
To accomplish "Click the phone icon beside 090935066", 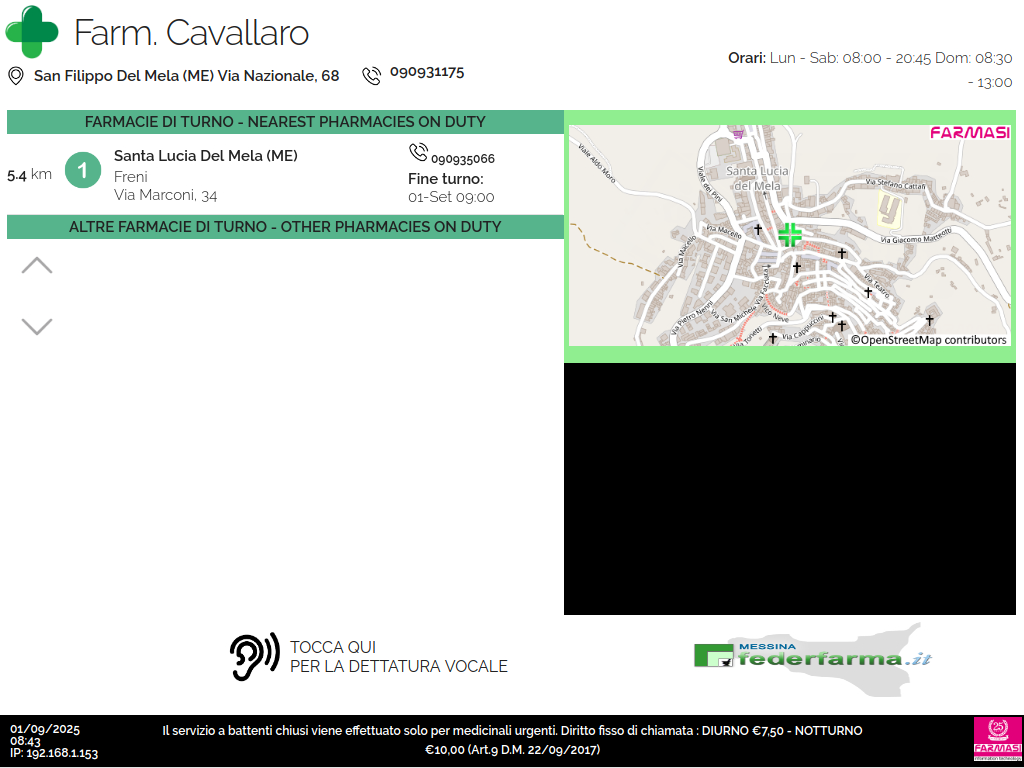I will (418, 153).
